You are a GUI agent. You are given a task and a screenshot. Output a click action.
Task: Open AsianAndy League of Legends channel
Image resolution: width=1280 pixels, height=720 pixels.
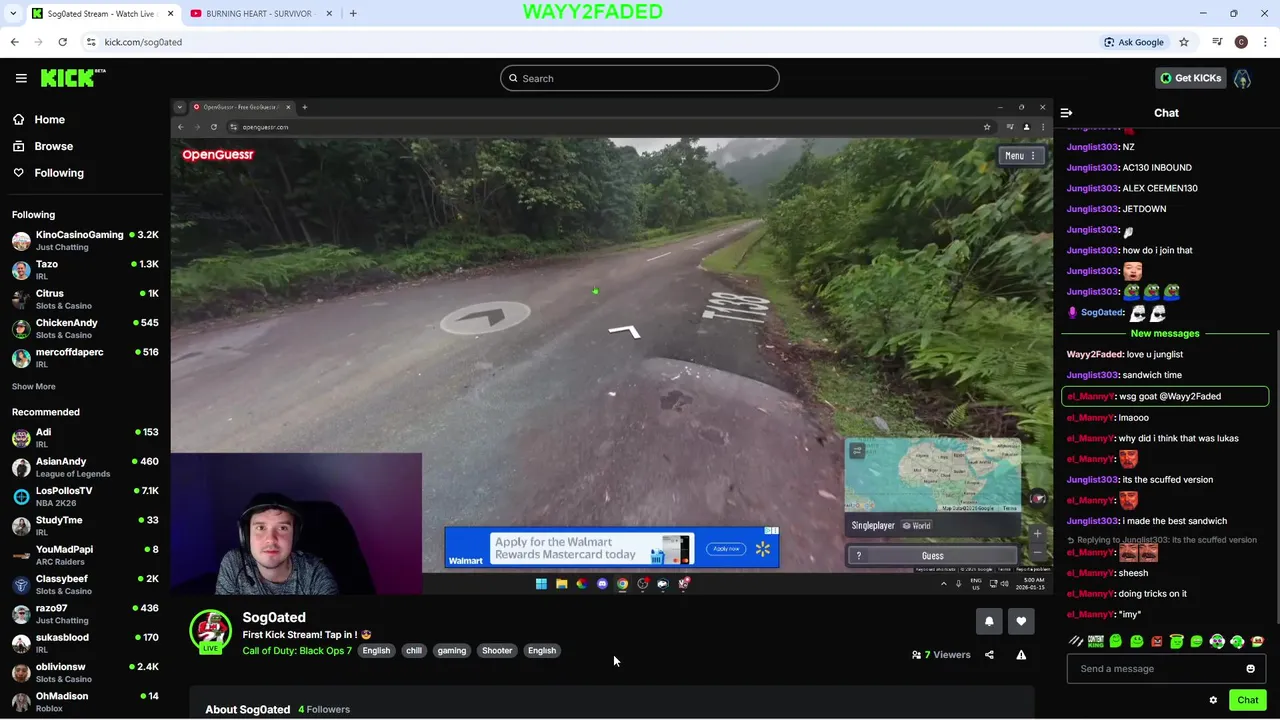pyautogui.click(x=85, y=467)
